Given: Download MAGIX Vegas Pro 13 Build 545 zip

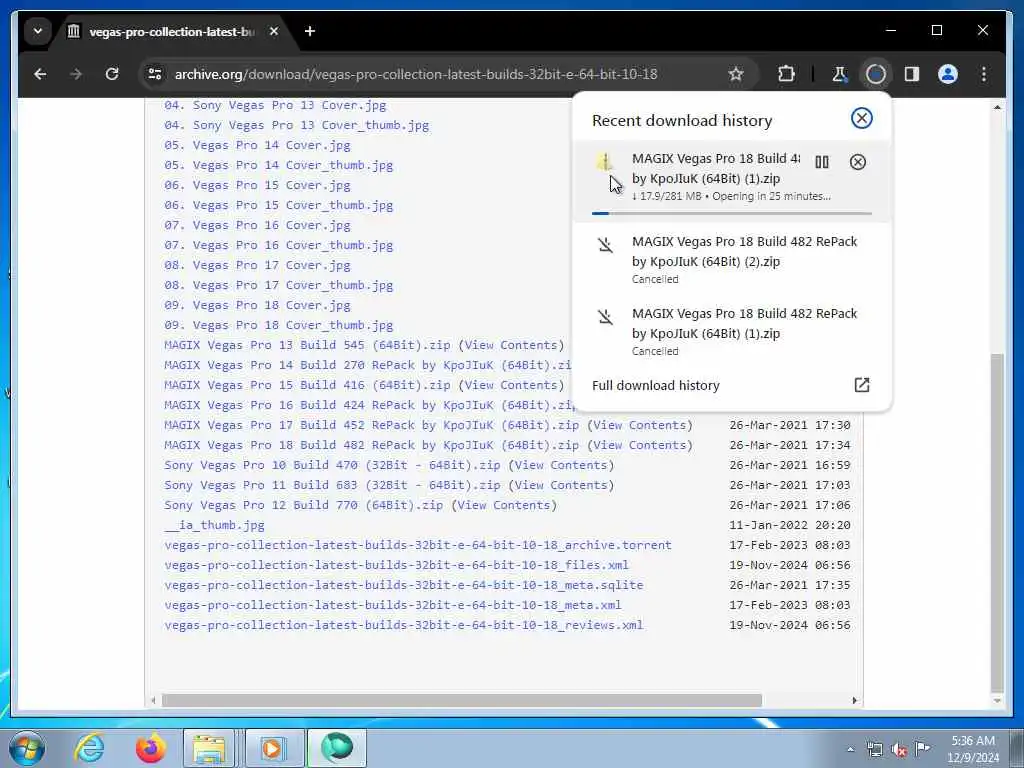Looking at the screenshot, I should (x=307, y=345).
